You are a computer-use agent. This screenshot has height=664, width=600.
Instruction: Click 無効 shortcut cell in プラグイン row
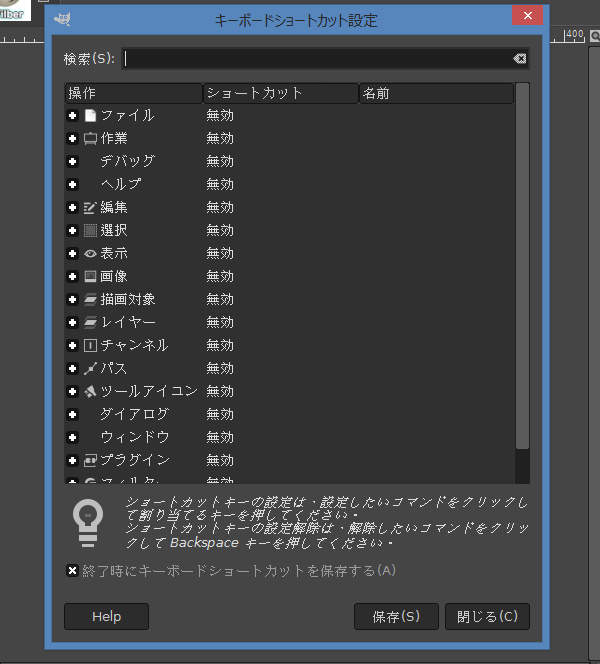[x=220, y=460]
